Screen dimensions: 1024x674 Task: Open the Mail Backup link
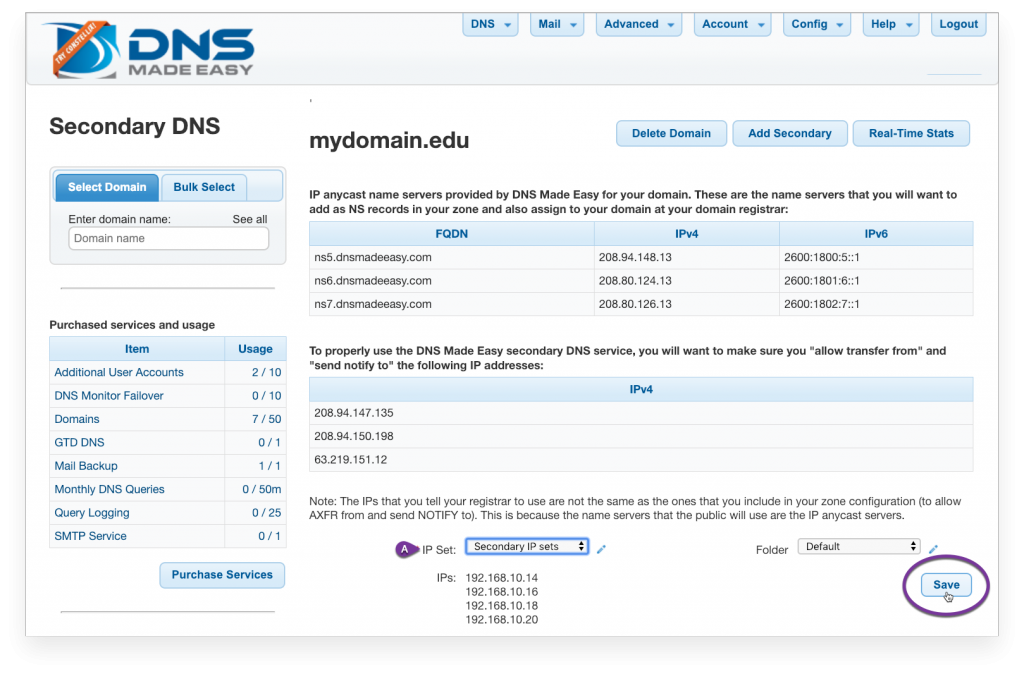[x=86, y=466]
